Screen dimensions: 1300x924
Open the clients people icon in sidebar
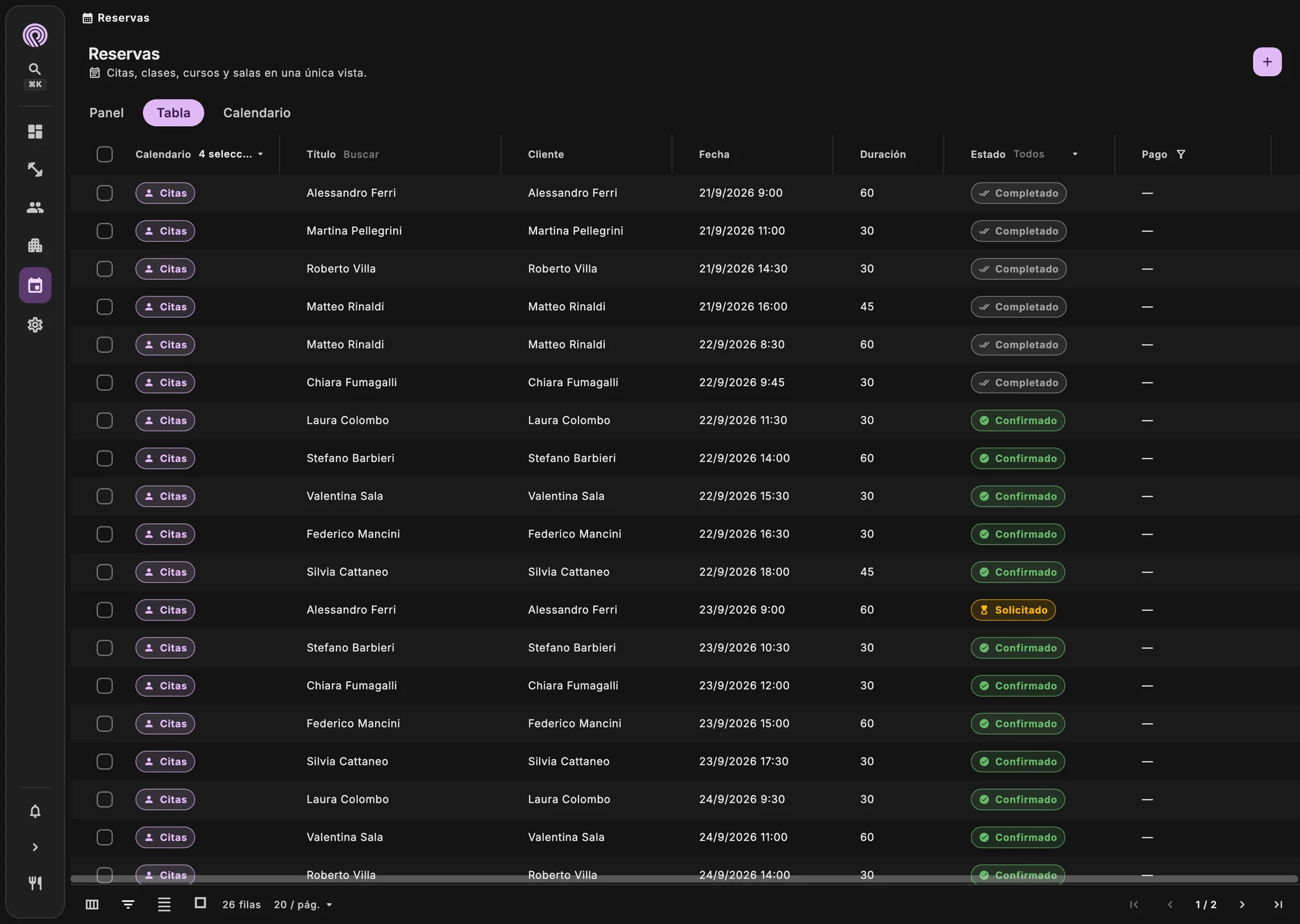[x=35, y=207]
